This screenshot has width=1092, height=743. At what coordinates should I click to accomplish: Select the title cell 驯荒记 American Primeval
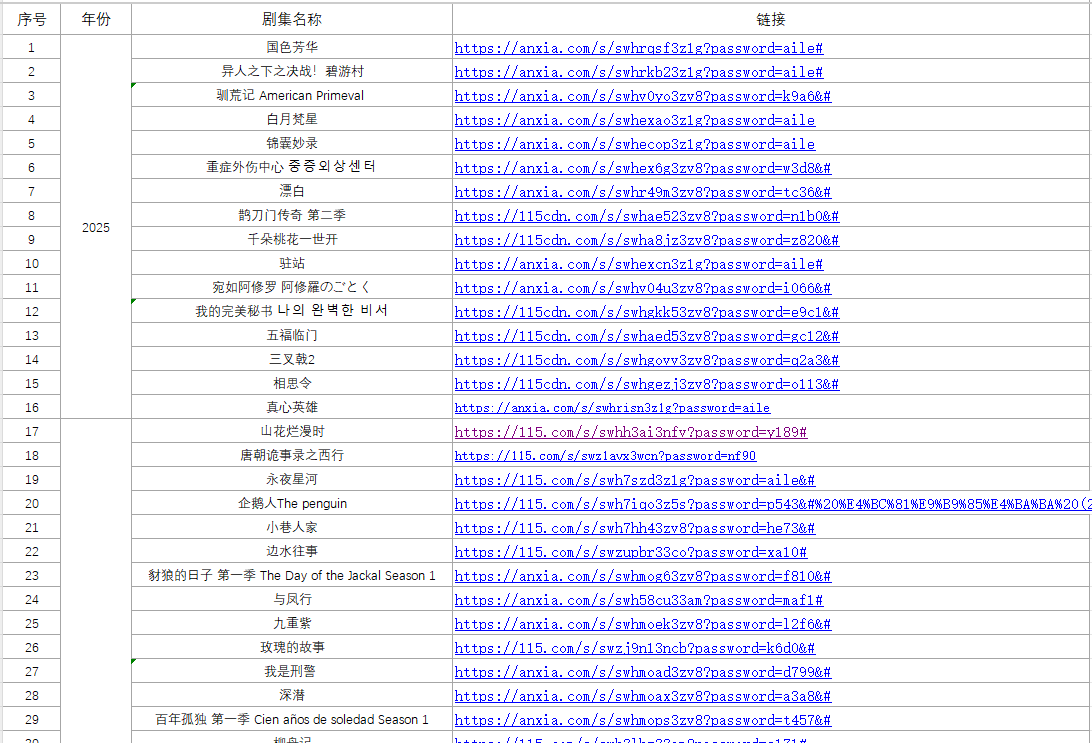click(x=292, y=95)
